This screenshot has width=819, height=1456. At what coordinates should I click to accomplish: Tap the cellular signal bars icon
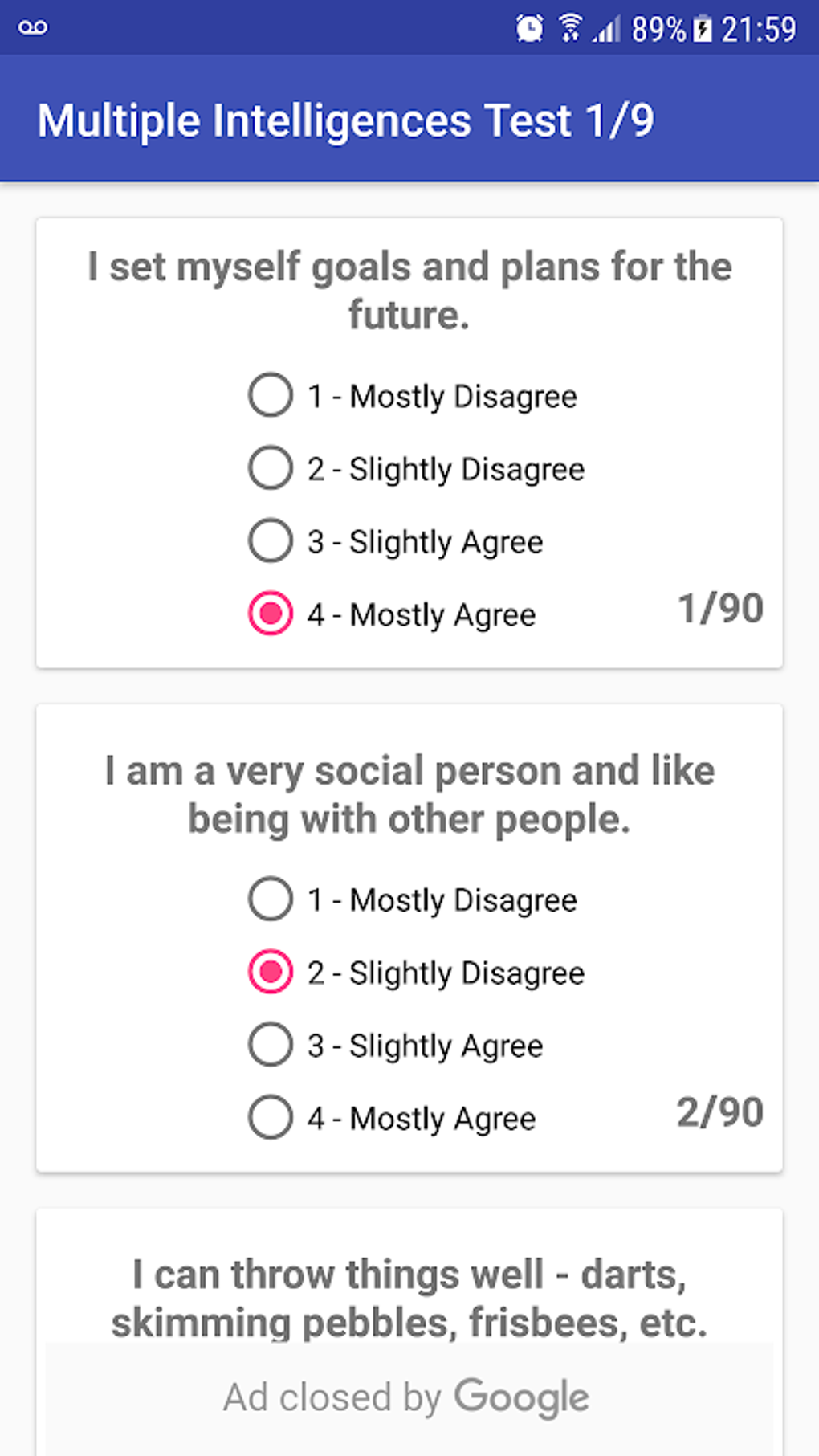[x=607, y=29]
